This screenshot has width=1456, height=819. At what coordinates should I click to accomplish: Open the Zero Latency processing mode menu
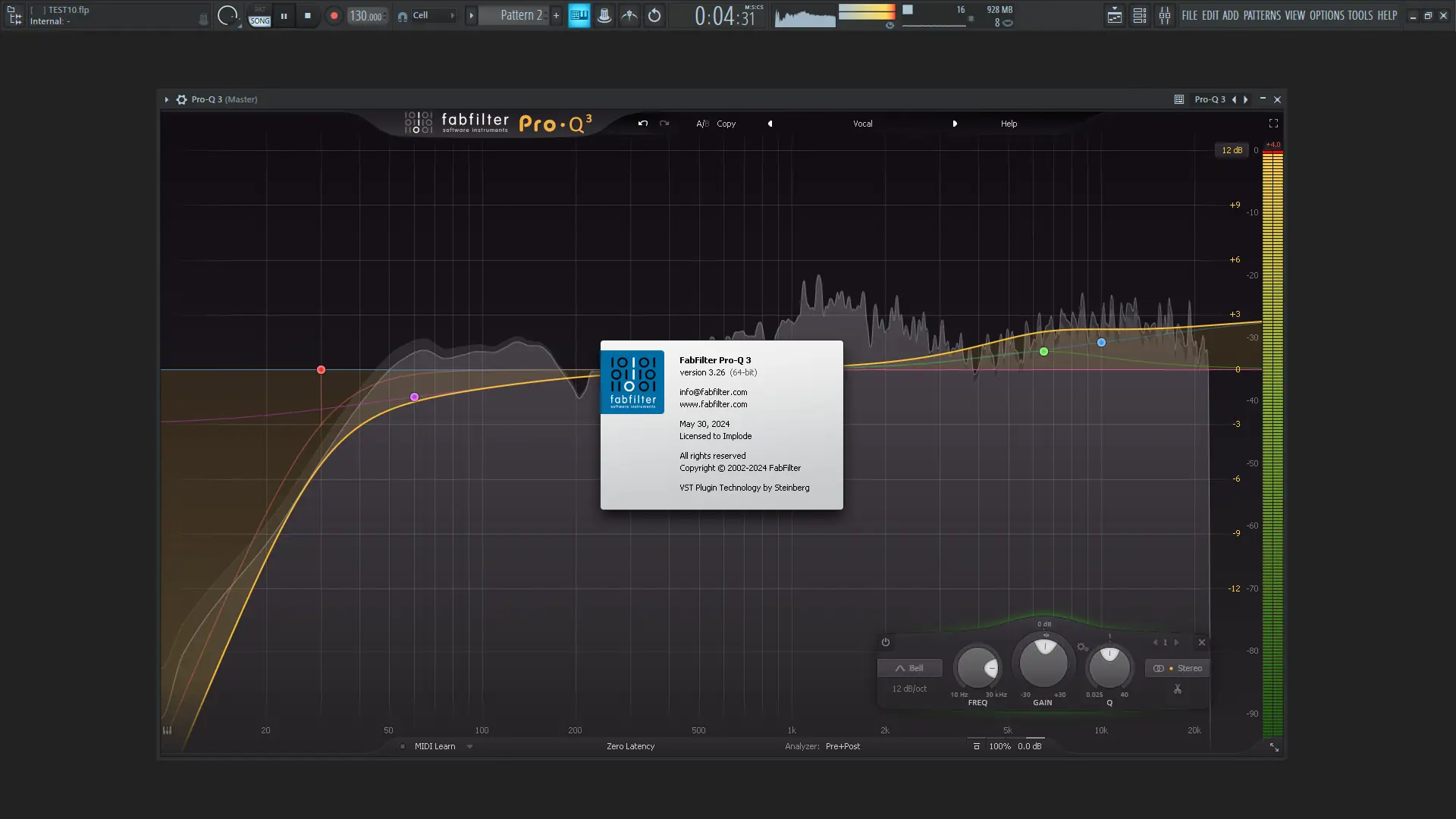click(630, 746)
